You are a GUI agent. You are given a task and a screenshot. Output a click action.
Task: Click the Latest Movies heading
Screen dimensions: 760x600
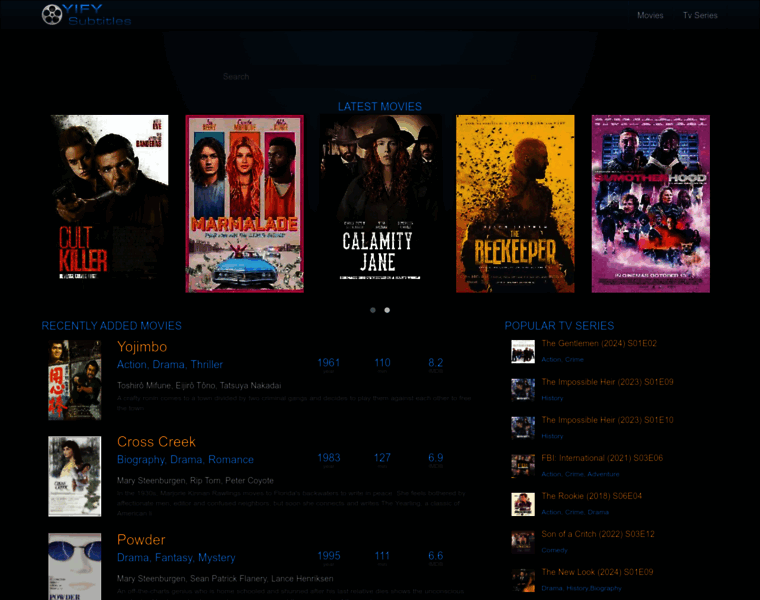point(380,107)
